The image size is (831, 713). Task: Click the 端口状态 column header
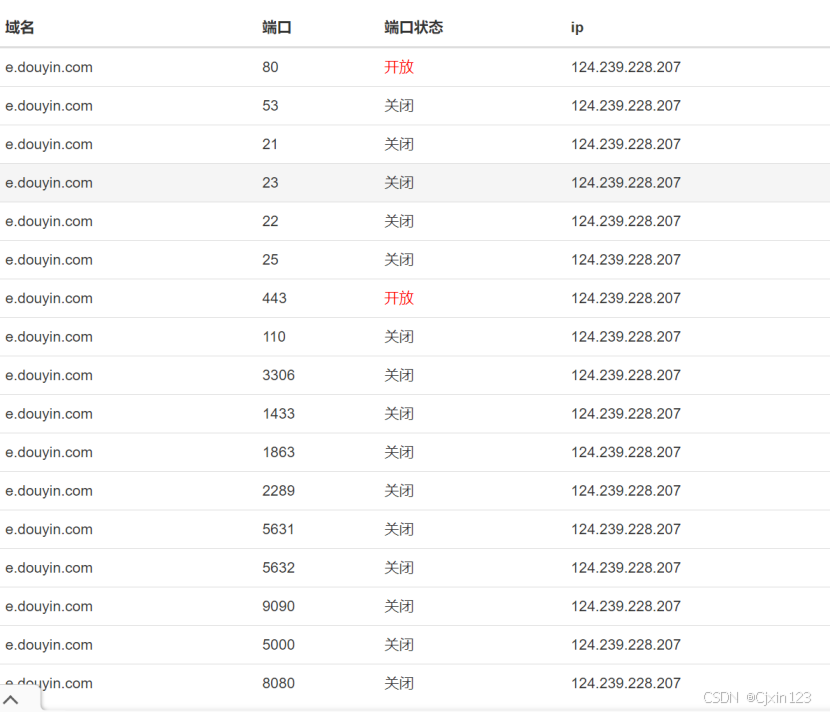pyautogui.click(x=413, y=27)
